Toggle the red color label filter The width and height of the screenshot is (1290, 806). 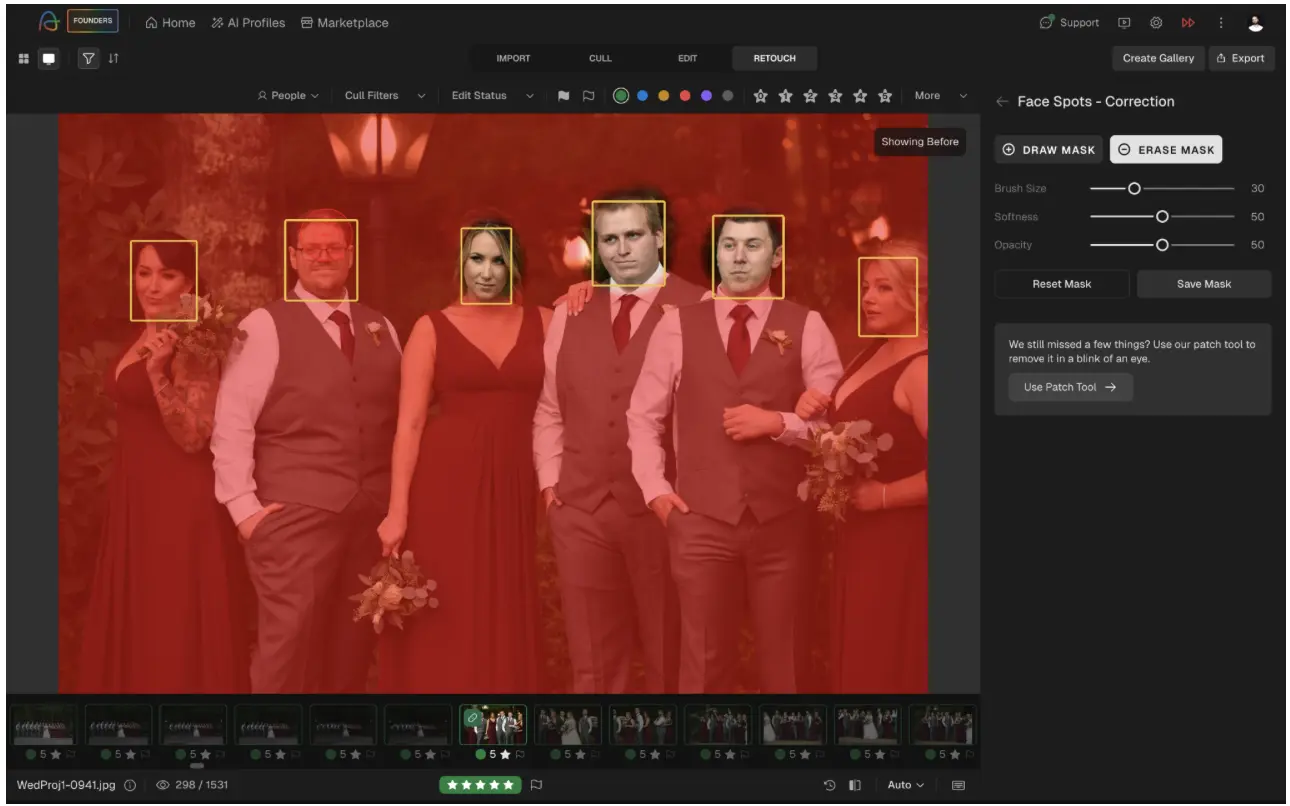coord(685,96)
